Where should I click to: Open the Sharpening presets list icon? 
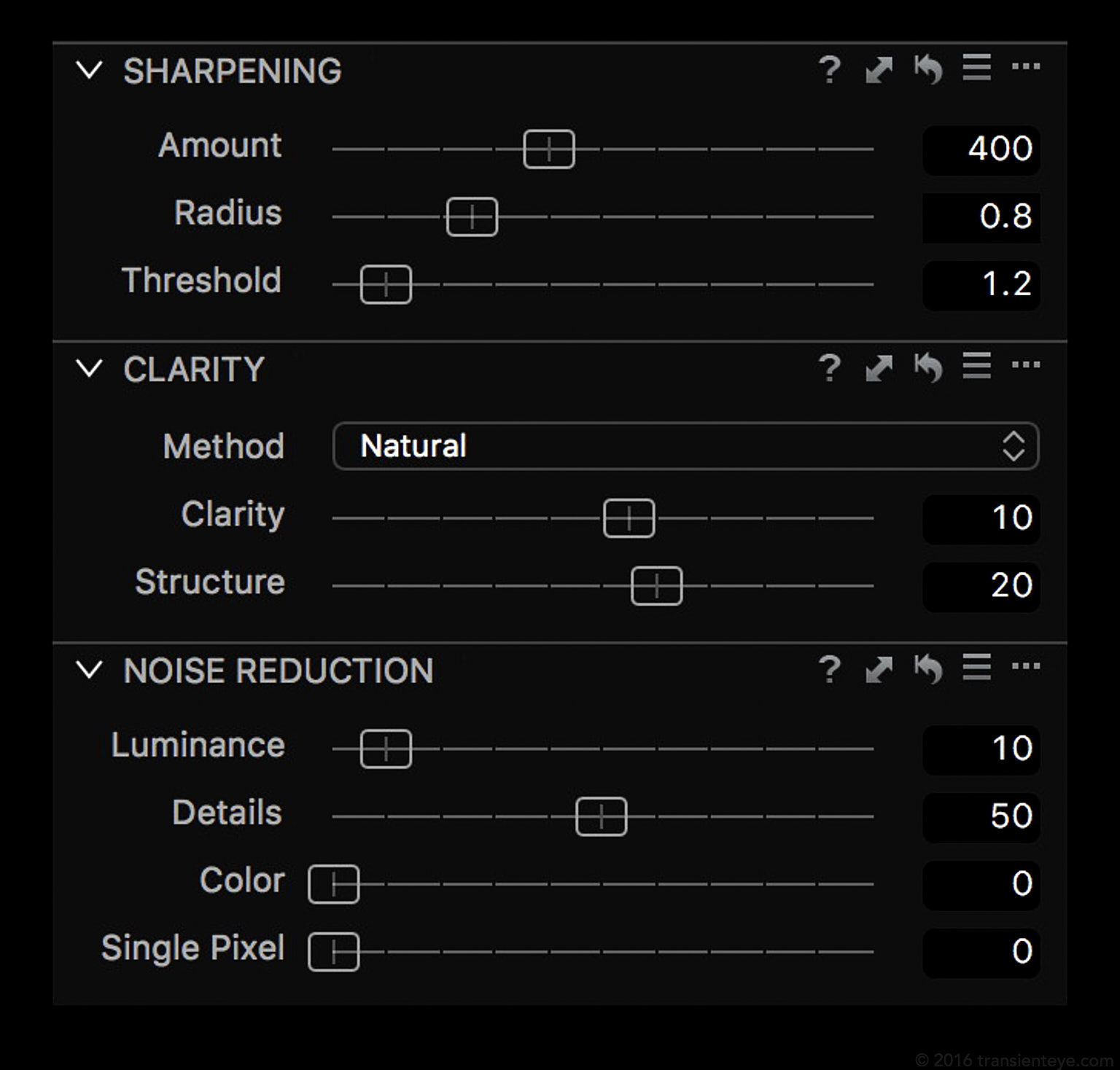tap(976, 68)
